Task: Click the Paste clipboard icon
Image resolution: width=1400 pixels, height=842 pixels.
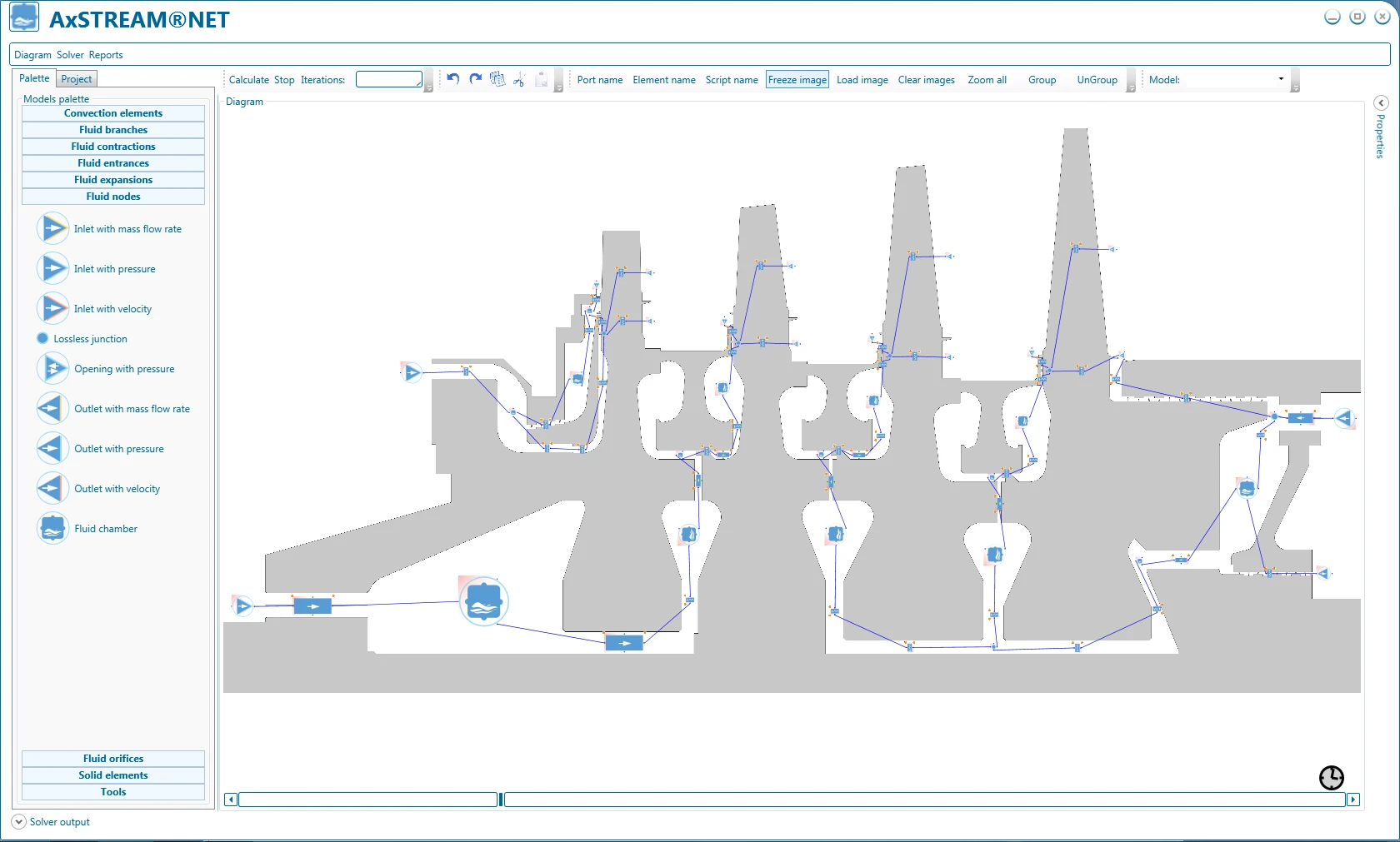Action: 542,79
